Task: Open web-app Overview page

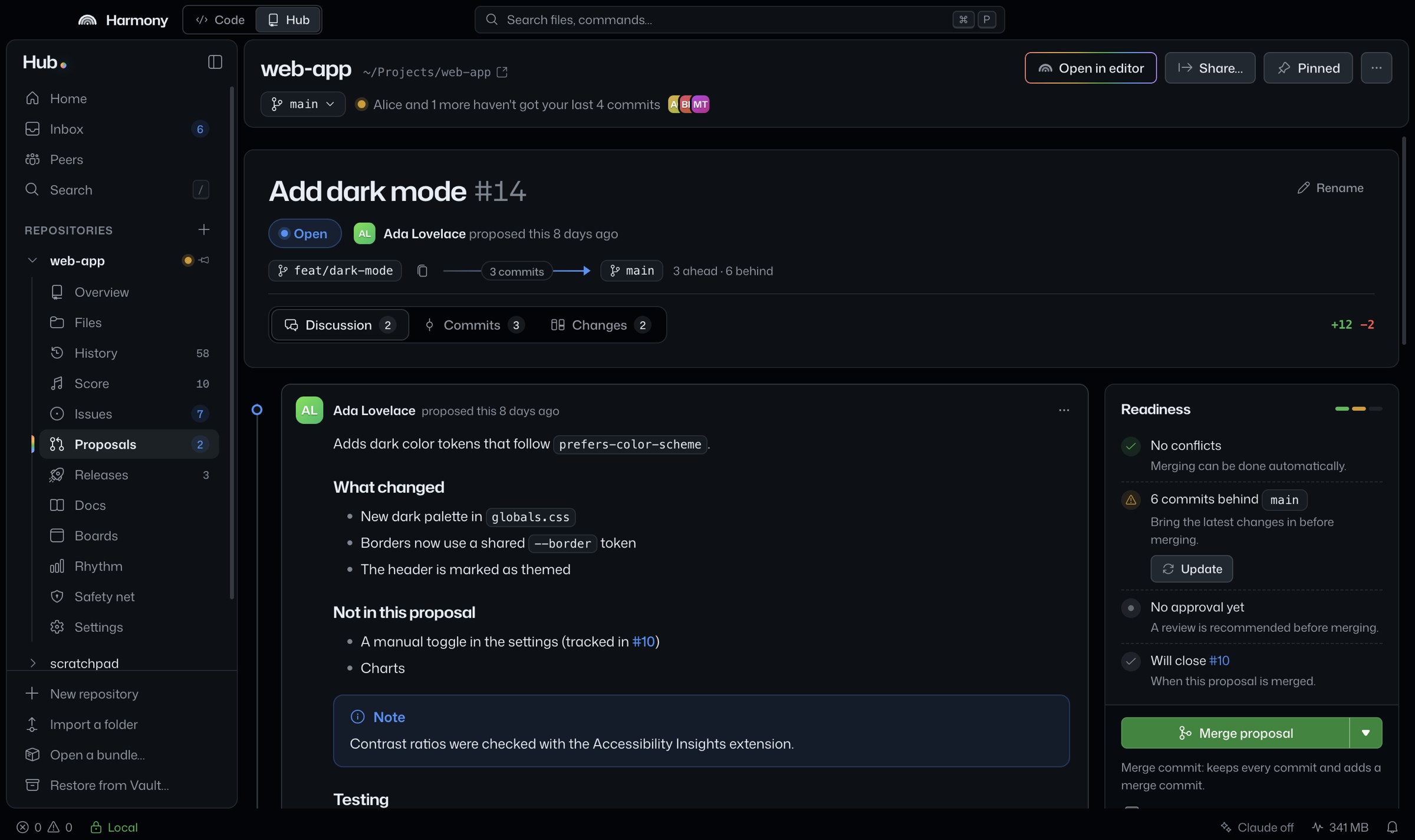Action: 129,292
